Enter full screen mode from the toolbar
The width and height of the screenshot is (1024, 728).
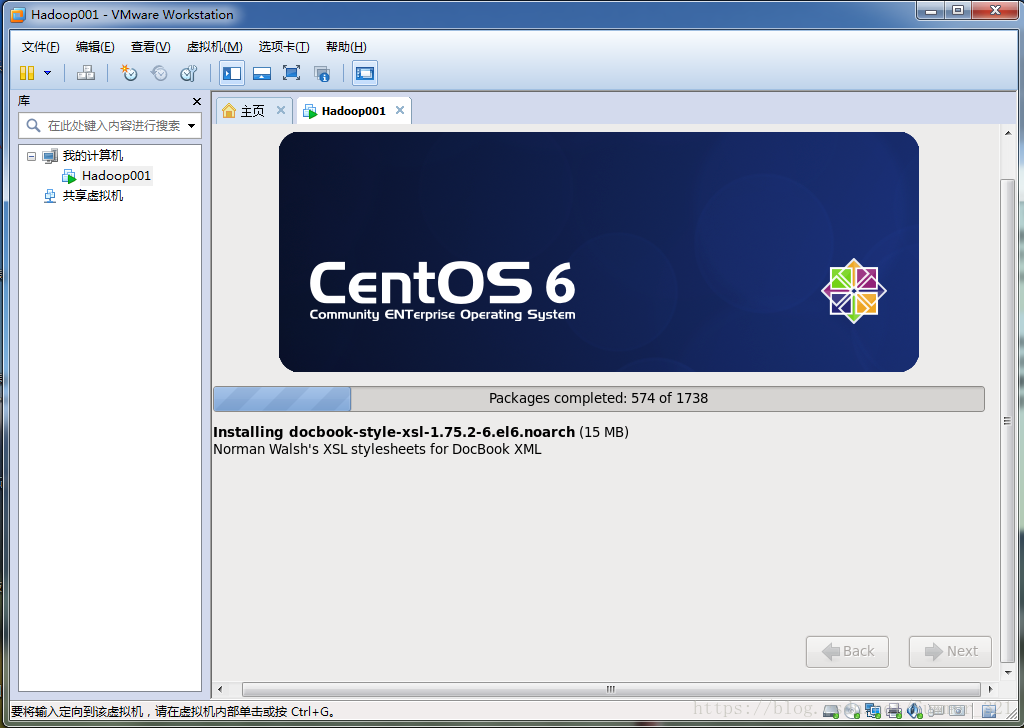click(291, 73)
